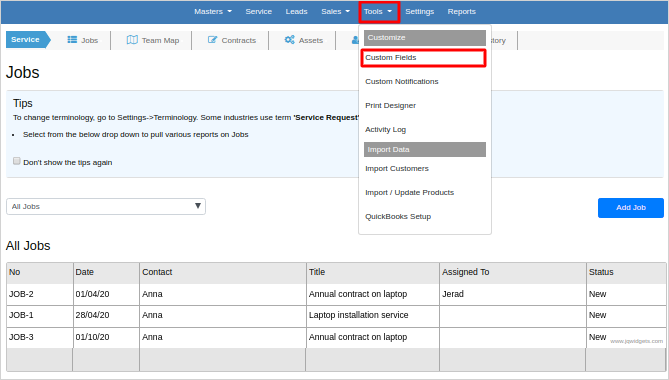Image resolution: width=669 pixels, height=380 pixels.
Task: Click the Add Job button
Action: pyautogui.click(x=631, y=208)
